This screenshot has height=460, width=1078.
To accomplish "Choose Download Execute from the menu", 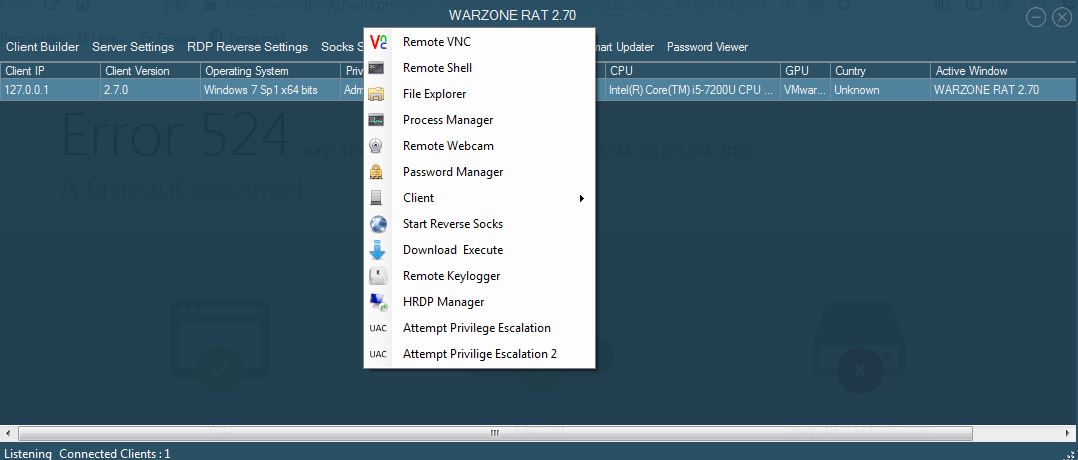I will (480, 250).
